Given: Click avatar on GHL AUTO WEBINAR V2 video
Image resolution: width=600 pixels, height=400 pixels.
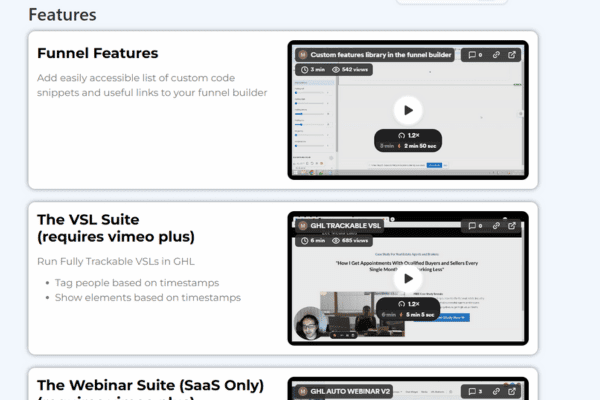Looking at the screenshot, I should click(x=303, y=391).
